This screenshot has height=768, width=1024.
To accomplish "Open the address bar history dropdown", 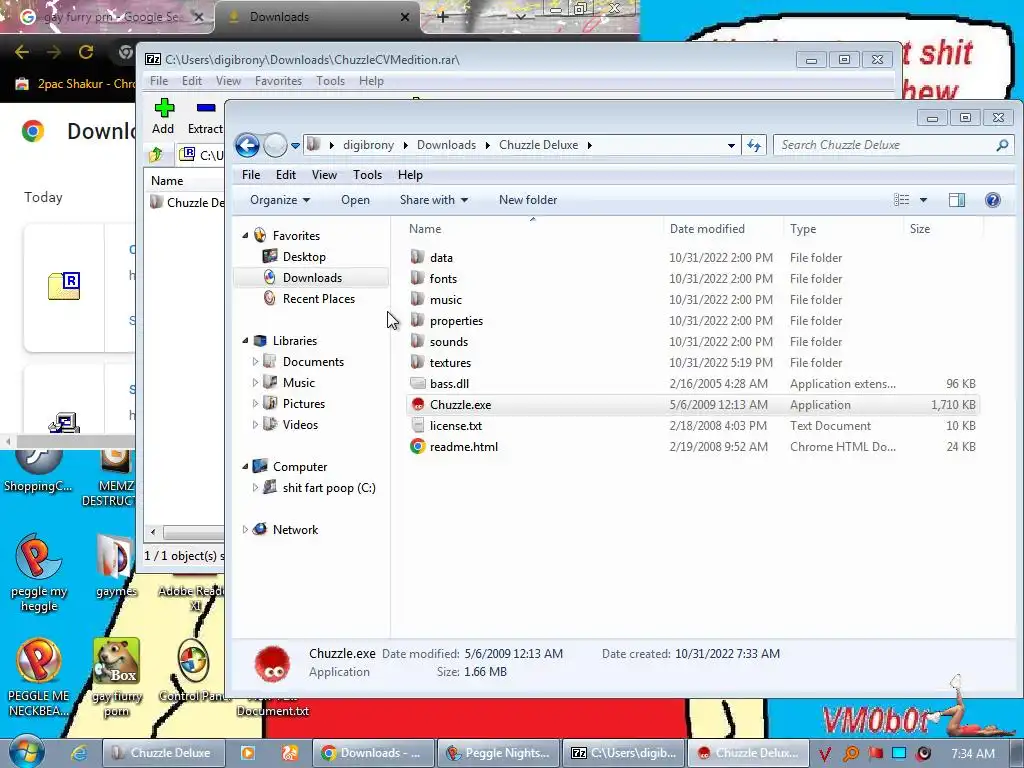I will (x=731, y=146).
